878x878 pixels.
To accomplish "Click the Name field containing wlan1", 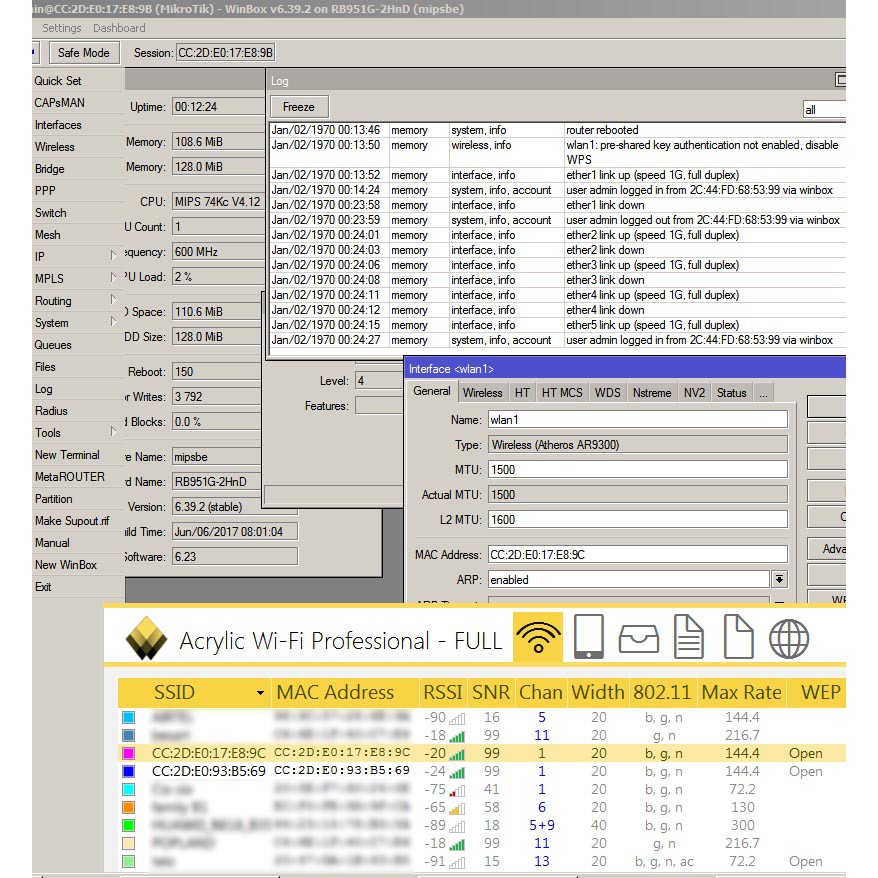I will tap(637, 420).
